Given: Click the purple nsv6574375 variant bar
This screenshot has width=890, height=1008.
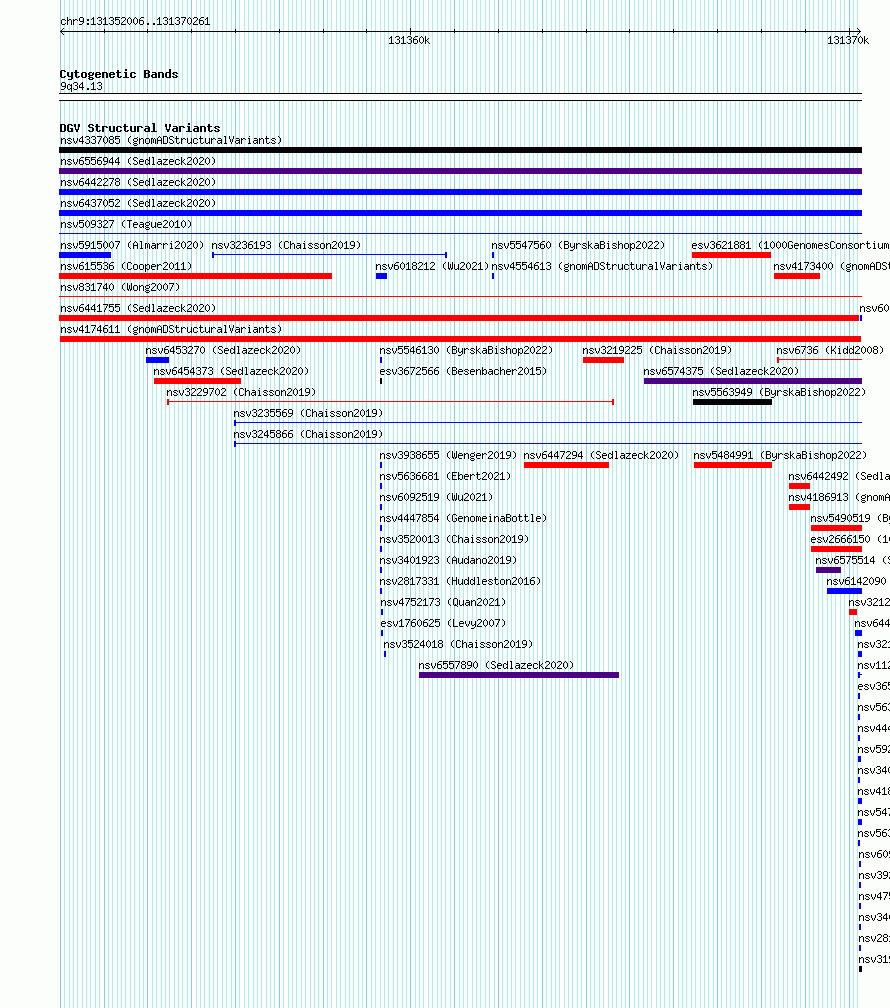Looking at the screenshot, I should (x=752, y=381).
